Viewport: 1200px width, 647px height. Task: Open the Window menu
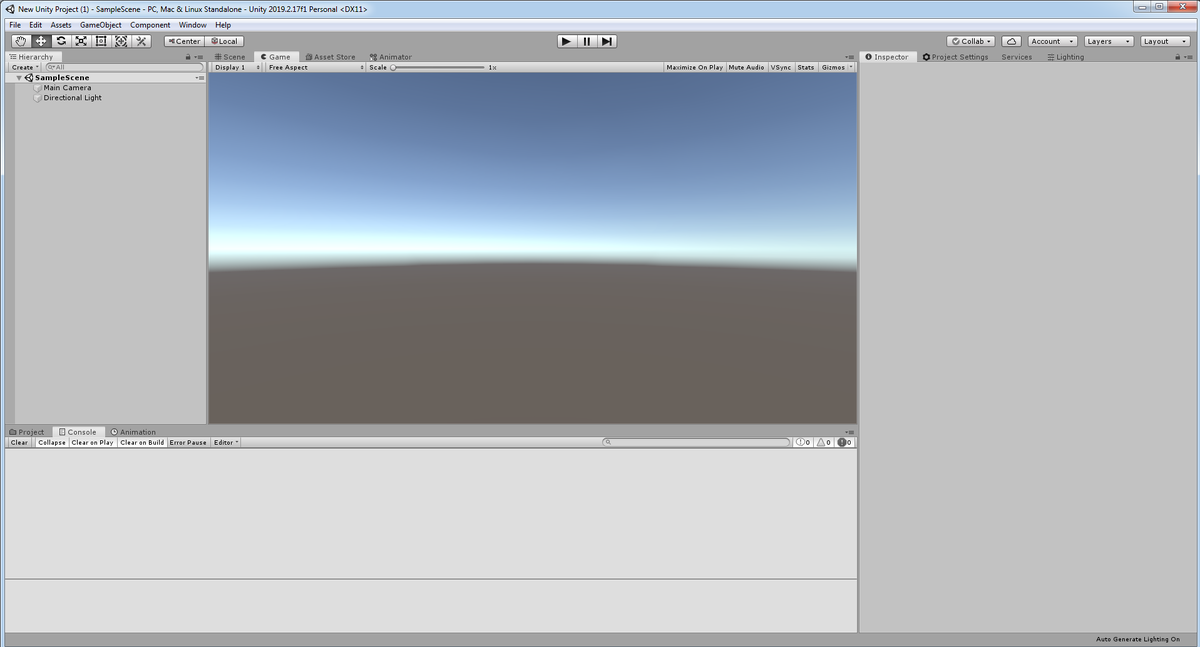pos(193,25)
